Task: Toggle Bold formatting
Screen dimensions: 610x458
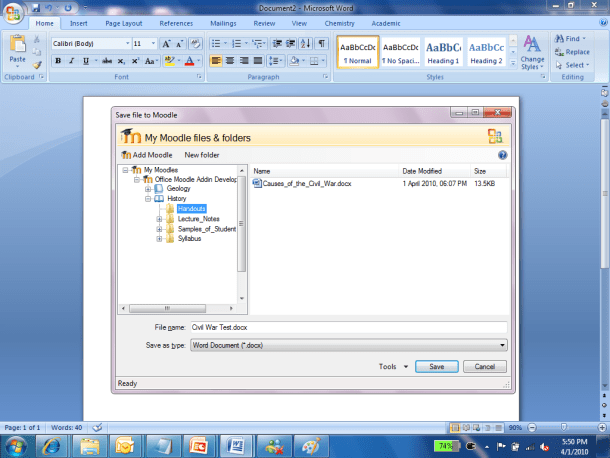Action: point(58,61)
